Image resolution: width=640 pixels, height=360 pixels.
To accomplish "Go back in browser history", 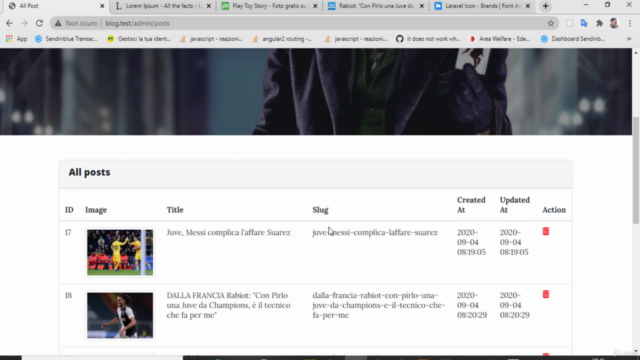I will (x=9, y=23).
